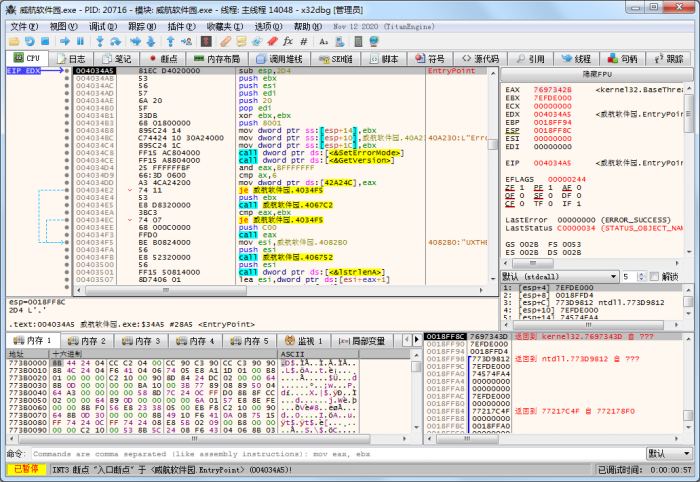
Task: Select the 内存 2 dump tab
Action: [x=87, y=341]
